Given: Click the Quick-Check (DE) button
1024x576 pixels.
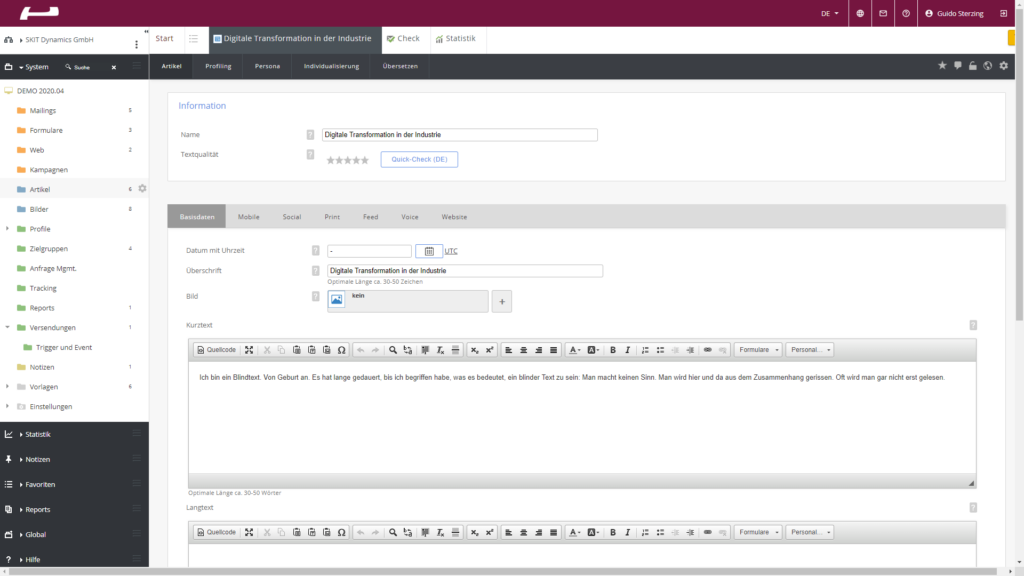Looking at the screenshot, I should (x=419, y=159).
